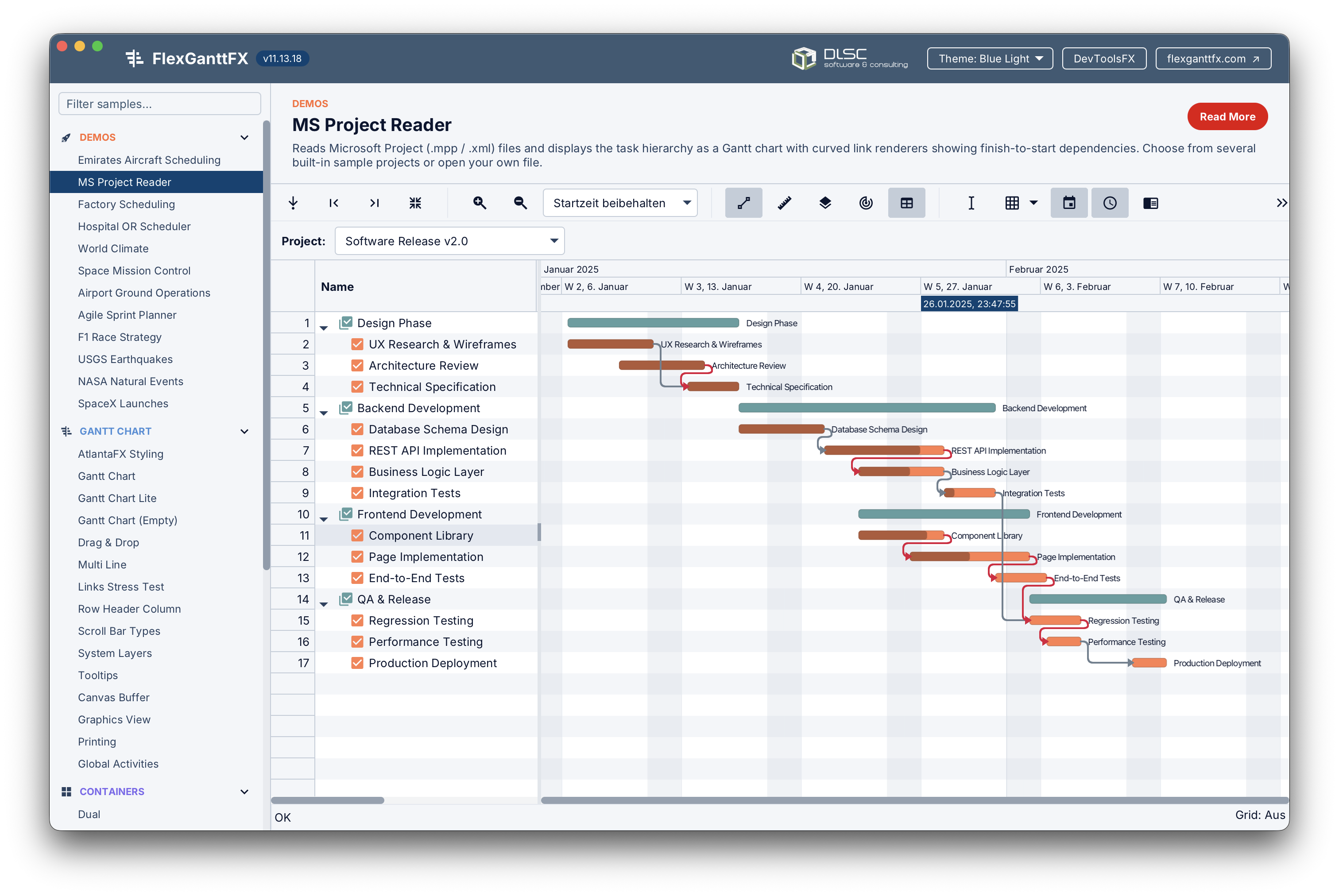Toggle the Backend Development checkbox

(x=346, y=408)
